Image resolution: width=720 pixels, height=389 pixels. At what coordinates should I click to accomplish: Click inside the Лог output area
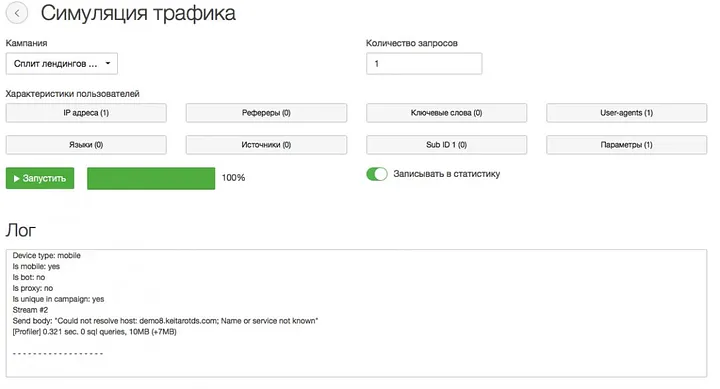[x=356, y=313]
